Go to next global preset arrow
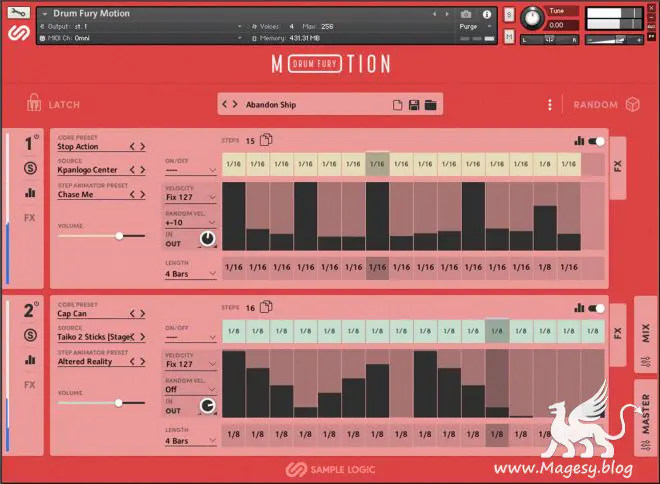The image size is (660, 484). pyautogui.click(x=235, y=104)
